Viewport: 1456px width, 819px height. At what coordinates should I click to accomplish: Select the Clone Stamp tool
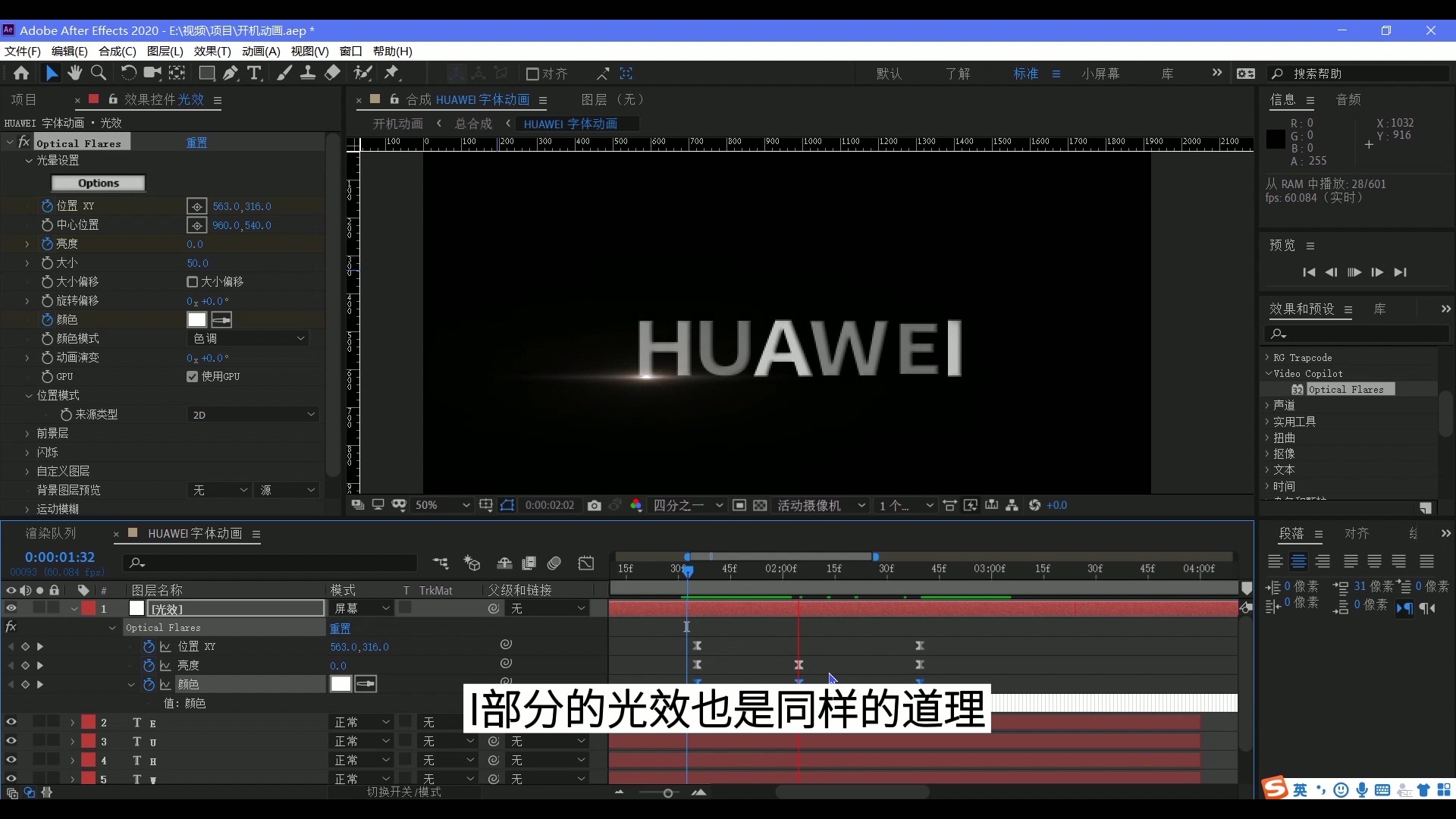[308, 73]
